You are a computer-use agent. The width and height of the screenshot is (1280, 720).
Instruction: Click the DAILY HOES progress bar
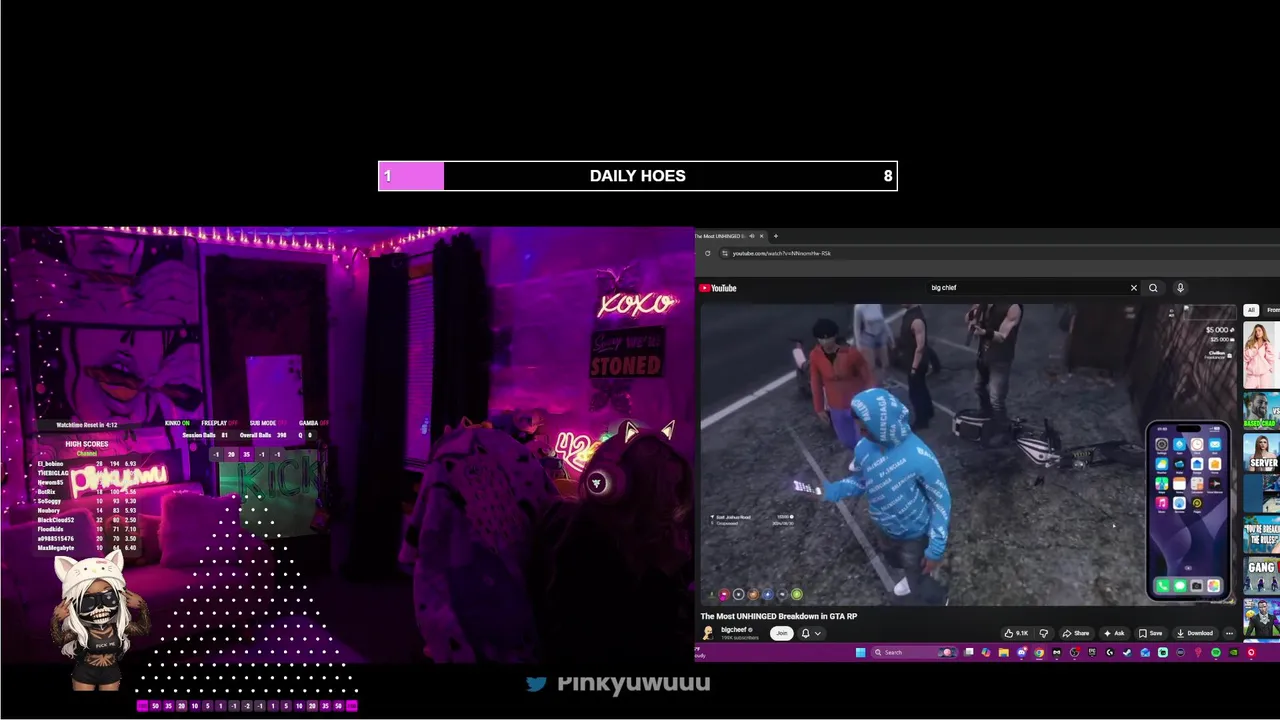click(638, 176)
